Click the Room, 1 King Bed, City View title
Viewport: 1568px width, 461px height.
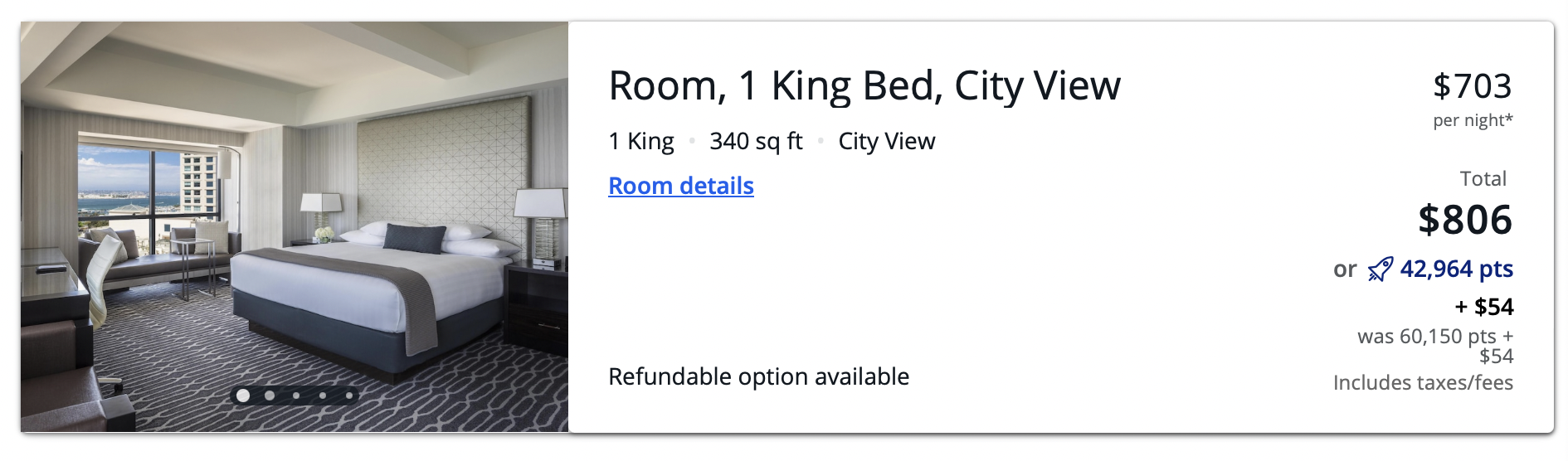(x=864, y=86)
